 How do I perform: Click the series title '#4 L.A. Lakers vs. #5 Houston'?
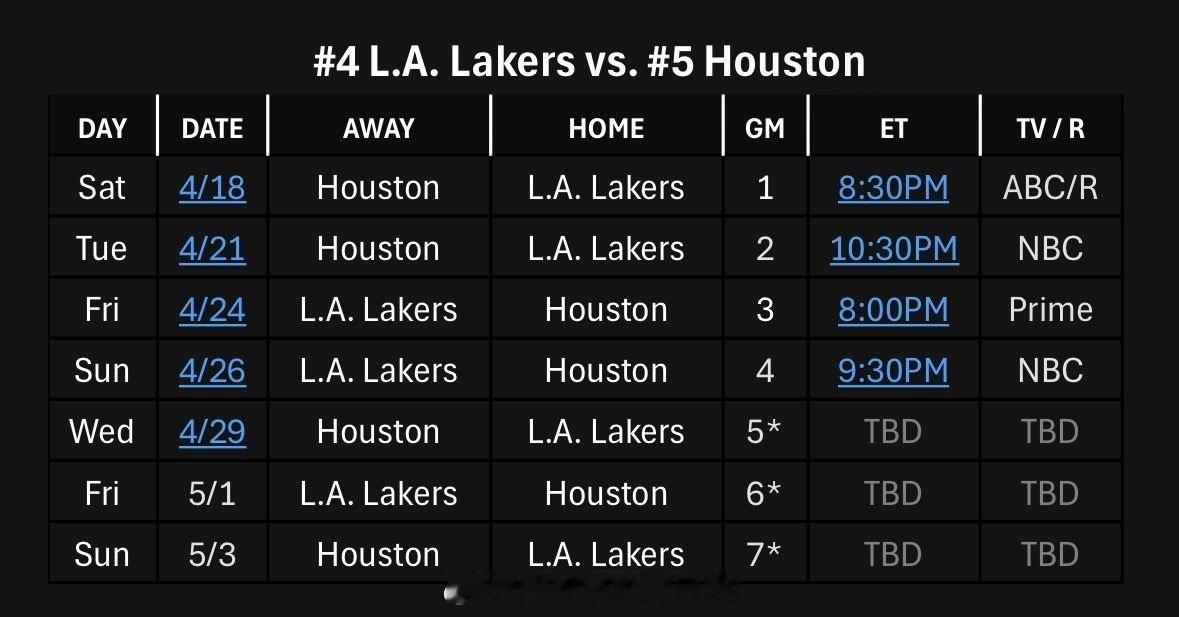pyautogui.click(x=589, y=62)
